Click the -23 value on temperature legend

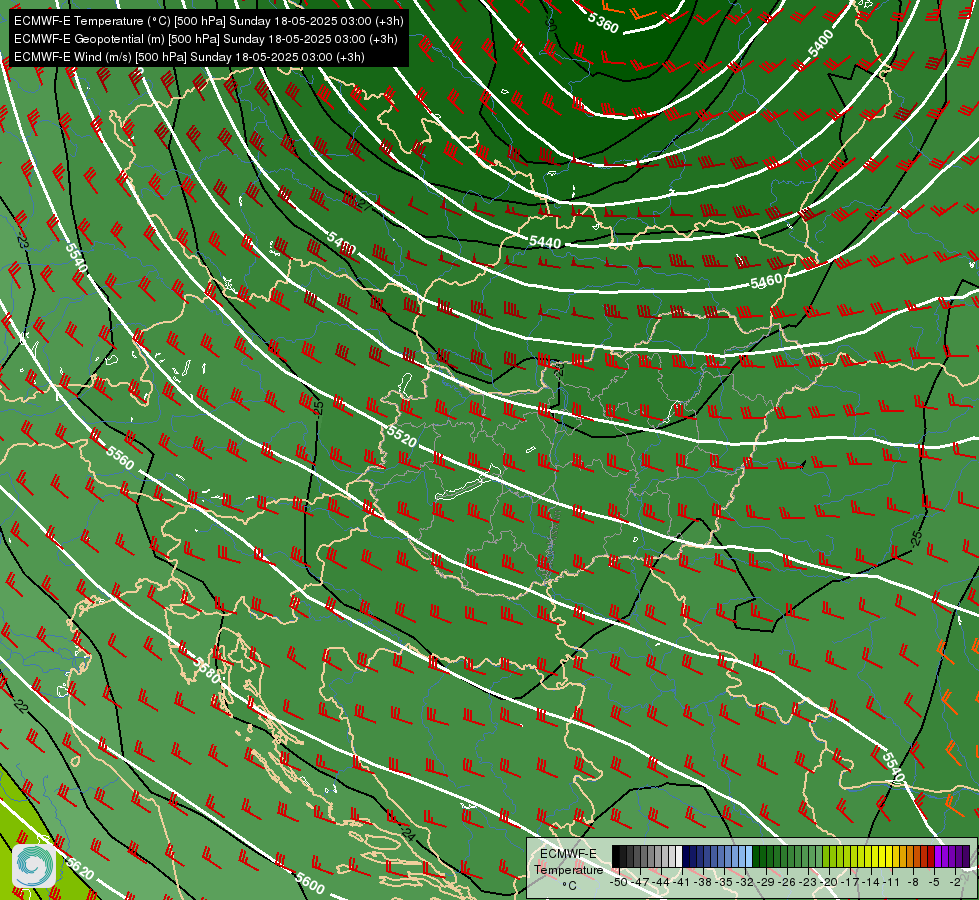pyautogui.click(x=809, y=882)
